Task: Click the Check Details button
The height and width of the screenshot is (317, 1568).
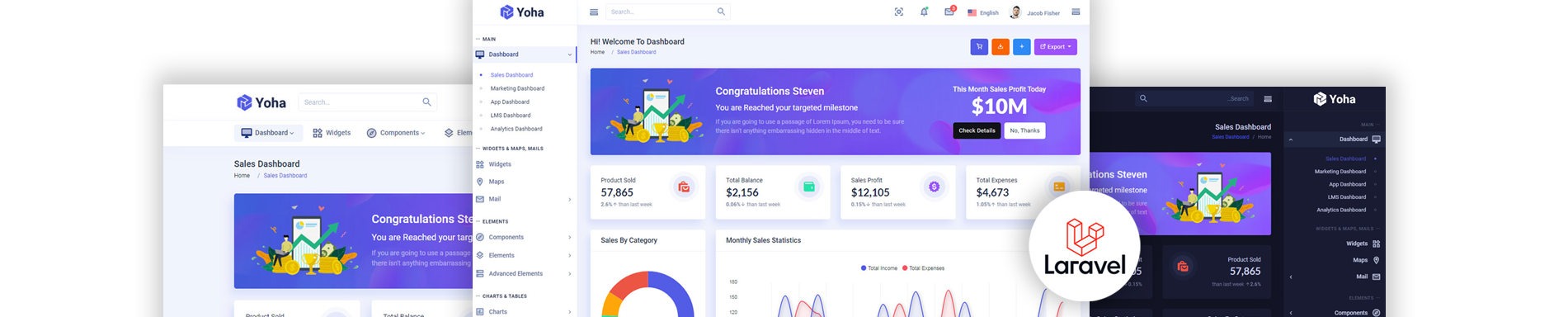Action: pos(977,130)
